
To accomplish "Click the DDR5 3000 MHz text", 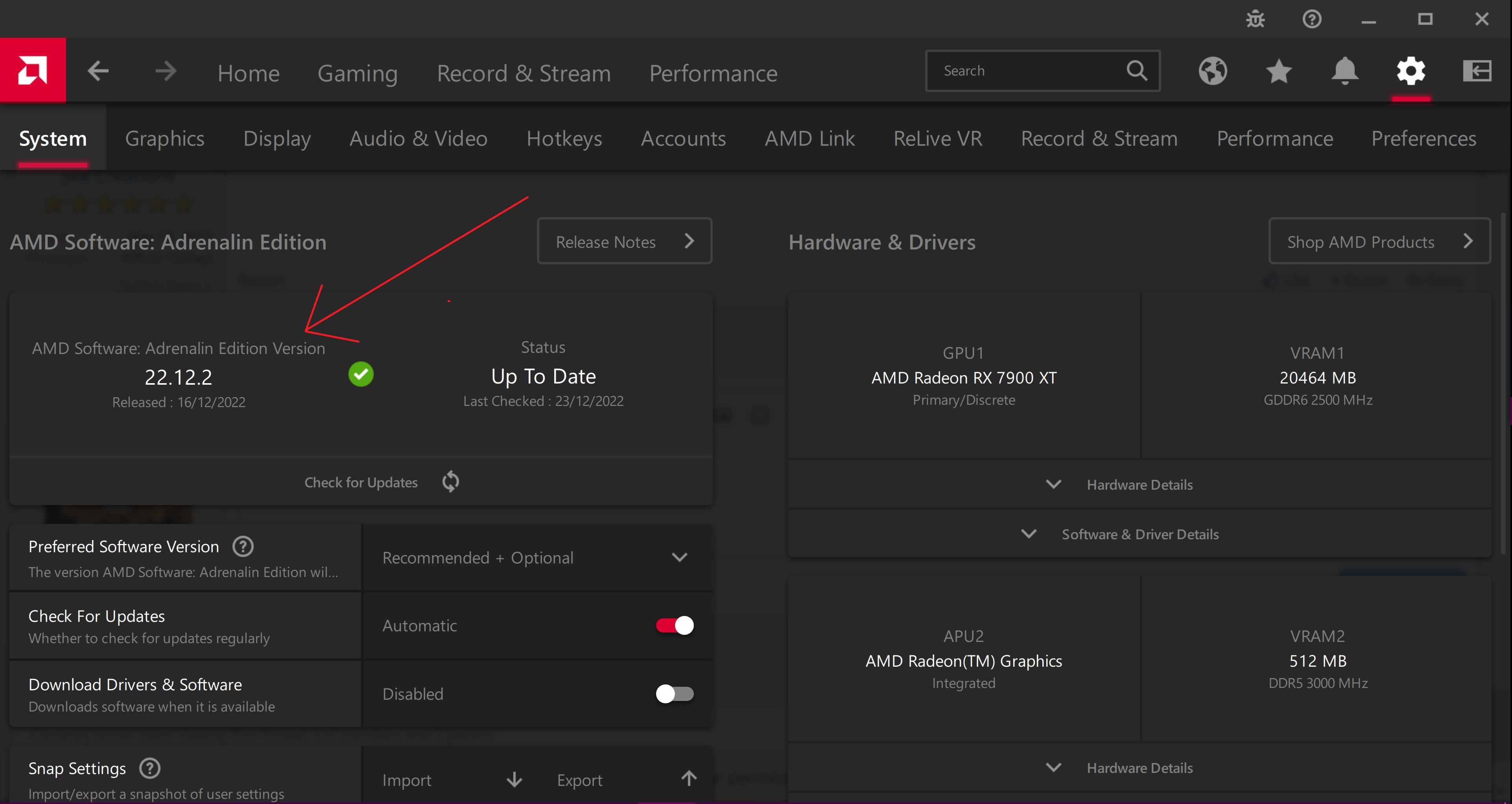I will 1318,683.
